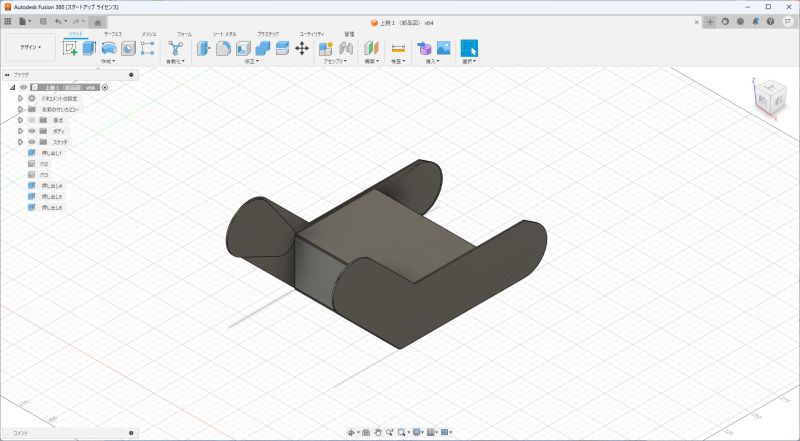Click the Pan hand tool
This screenshot has width=800, height=441.
coord(378,432)
